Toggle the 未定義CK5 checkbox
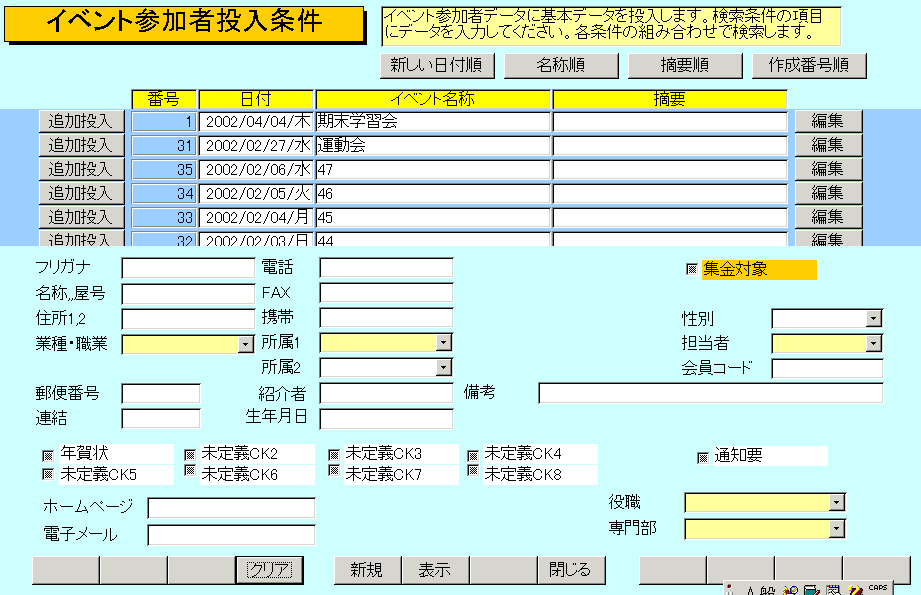 48,473
